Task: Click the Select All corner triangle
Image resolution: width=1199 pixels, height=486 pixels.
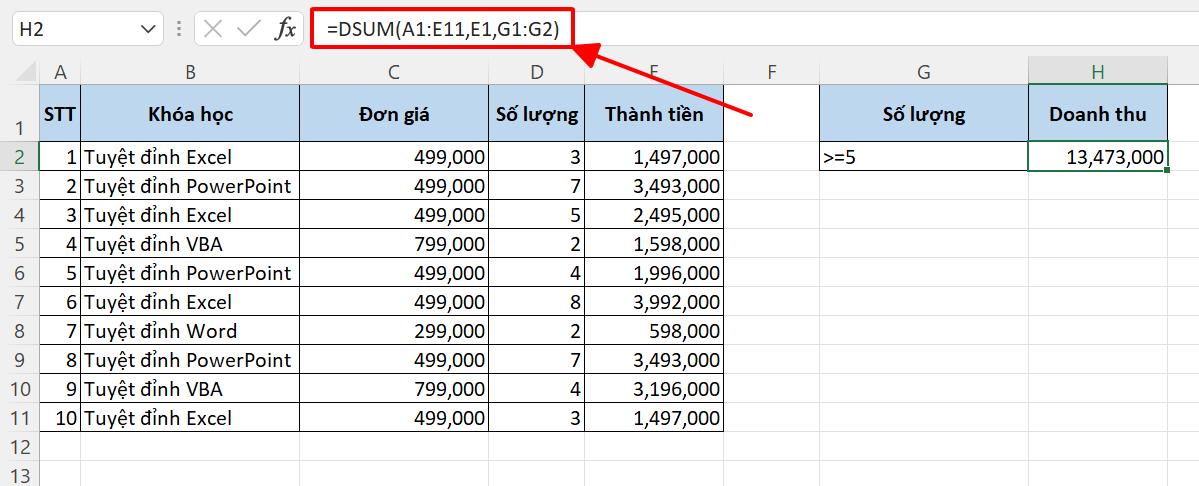Action: pyautogui.click(x=26, y=73)
